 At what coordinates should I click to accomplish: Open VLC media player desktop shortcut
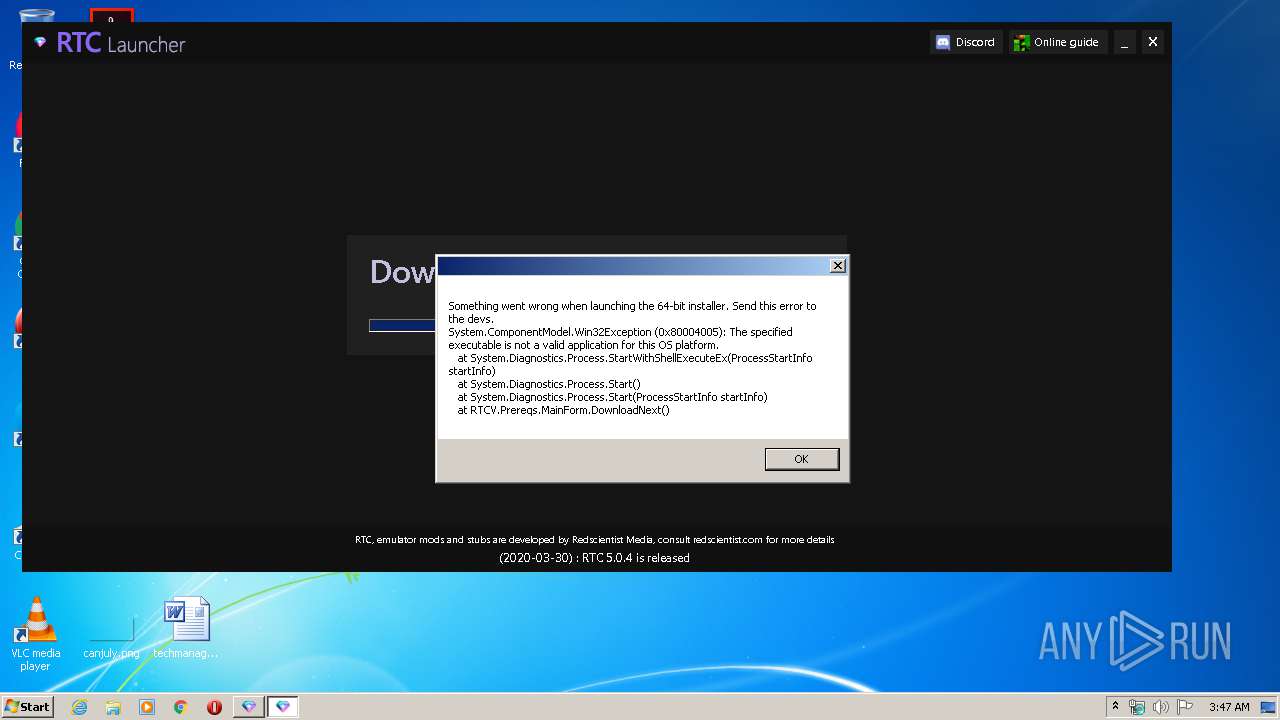click(36, 634)
